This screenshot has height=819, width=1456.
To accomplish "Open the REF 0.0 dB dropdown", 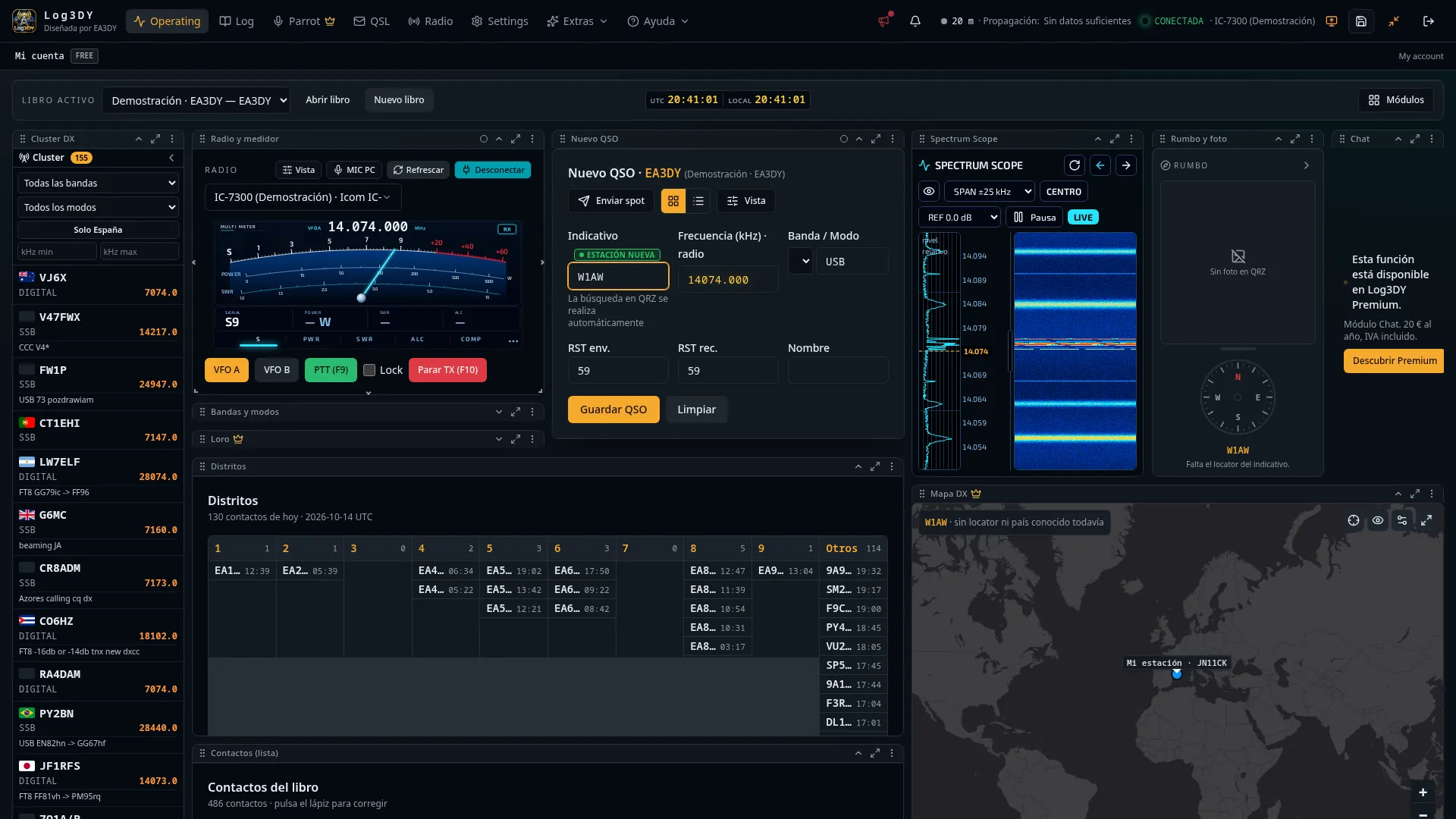I will (x=959, y=218).
